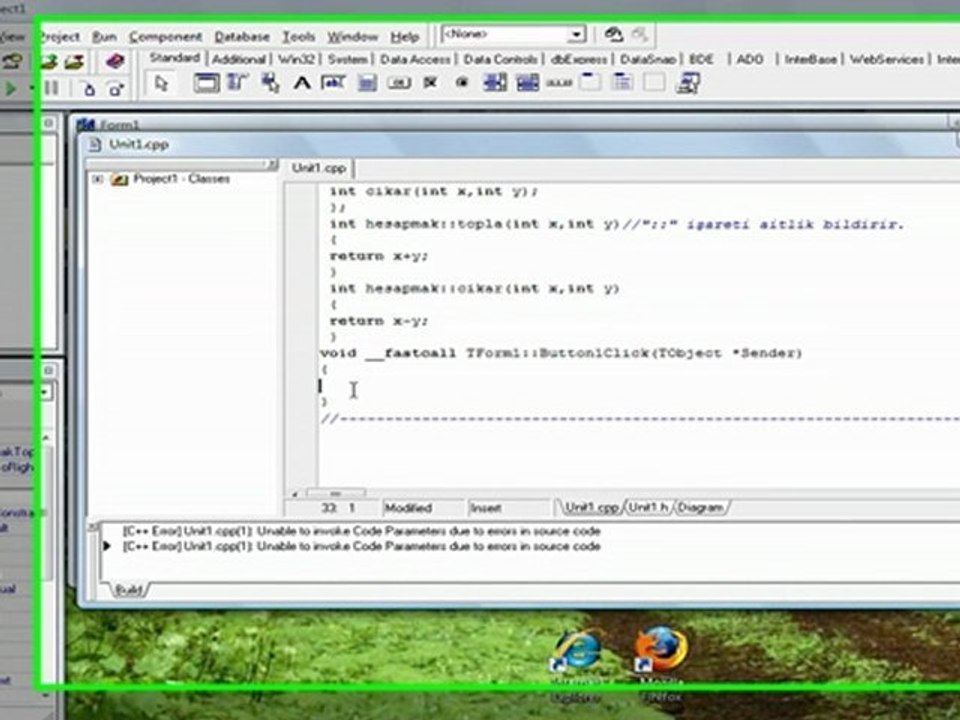Select the ComboBox component icon
960x720 pixels.
pyautogui.click(x=527, y=83)
